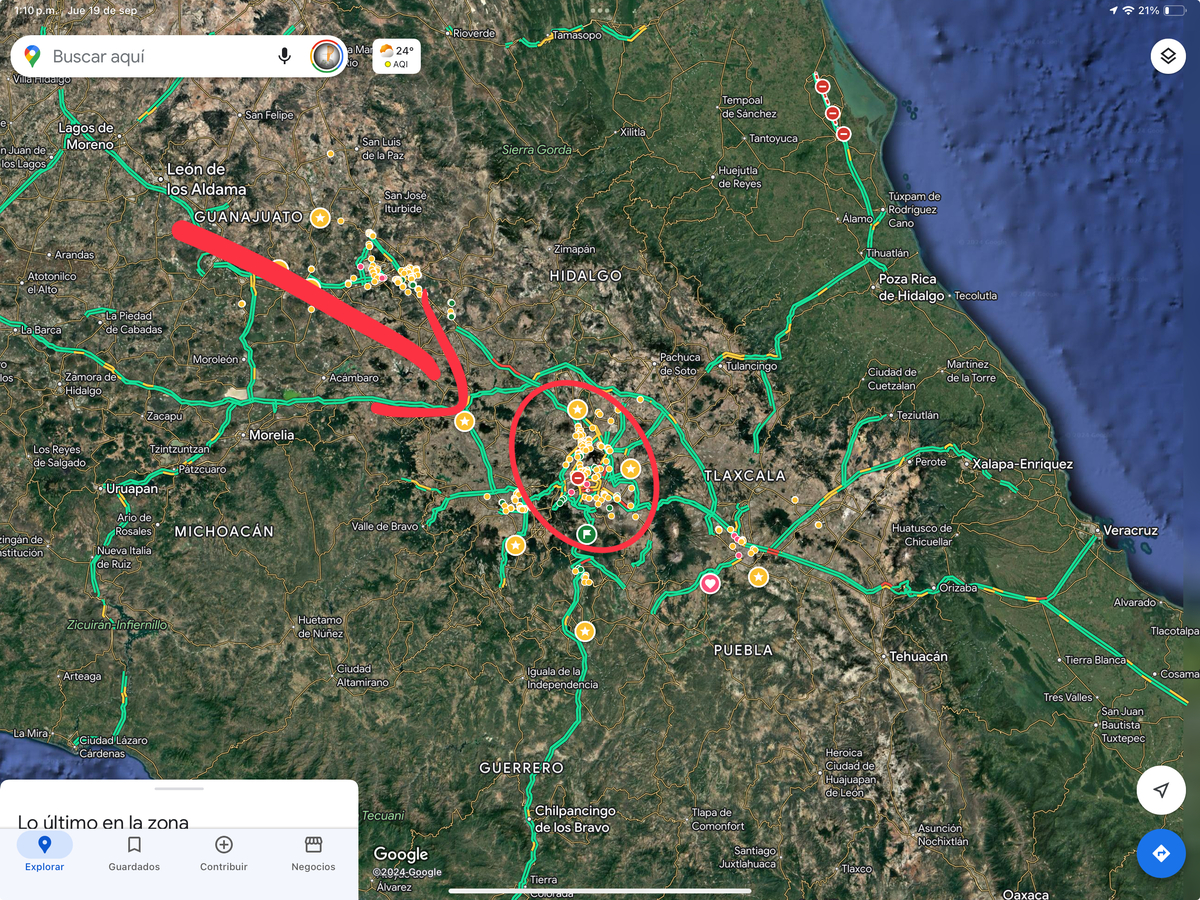Select the Veracruz city label
Screen dimensions: 1200x900
click(1129, 530)
